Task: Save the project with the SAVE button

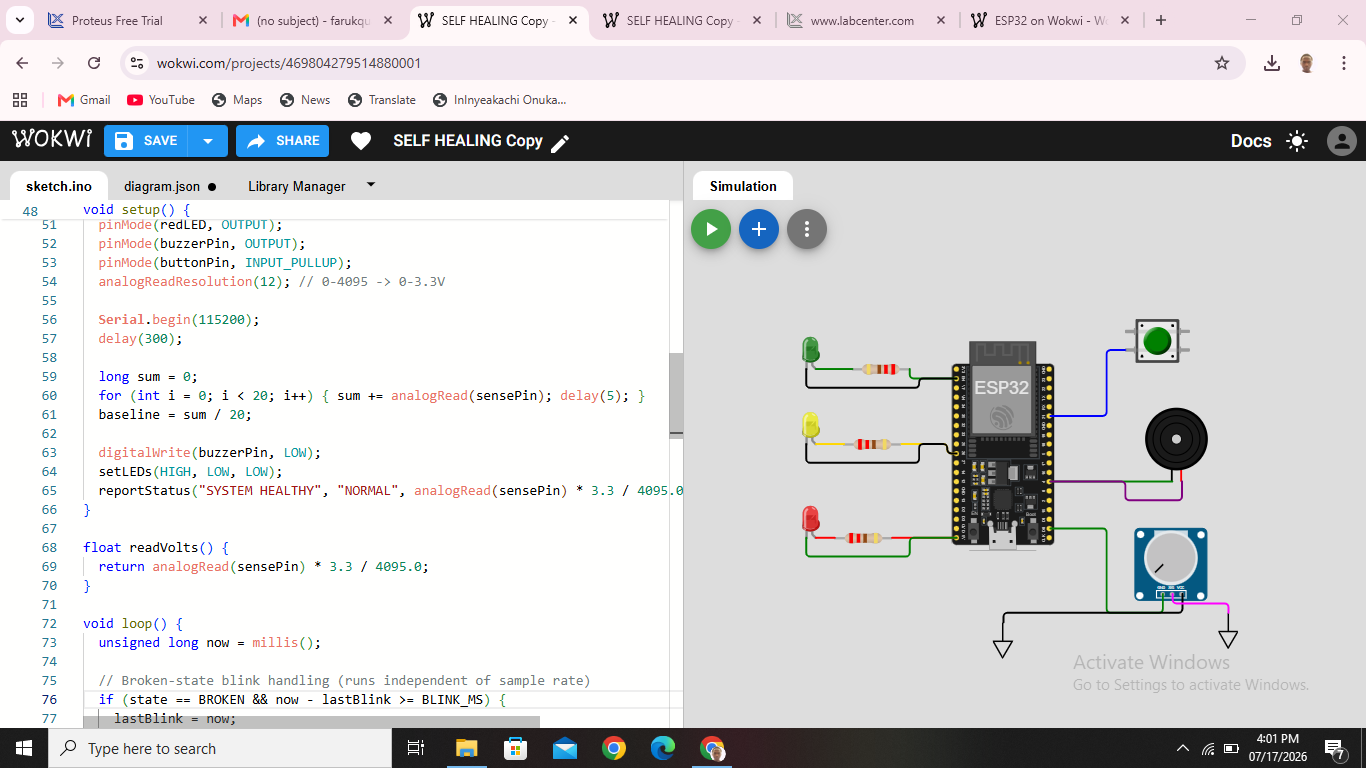Action: point(146,141)
